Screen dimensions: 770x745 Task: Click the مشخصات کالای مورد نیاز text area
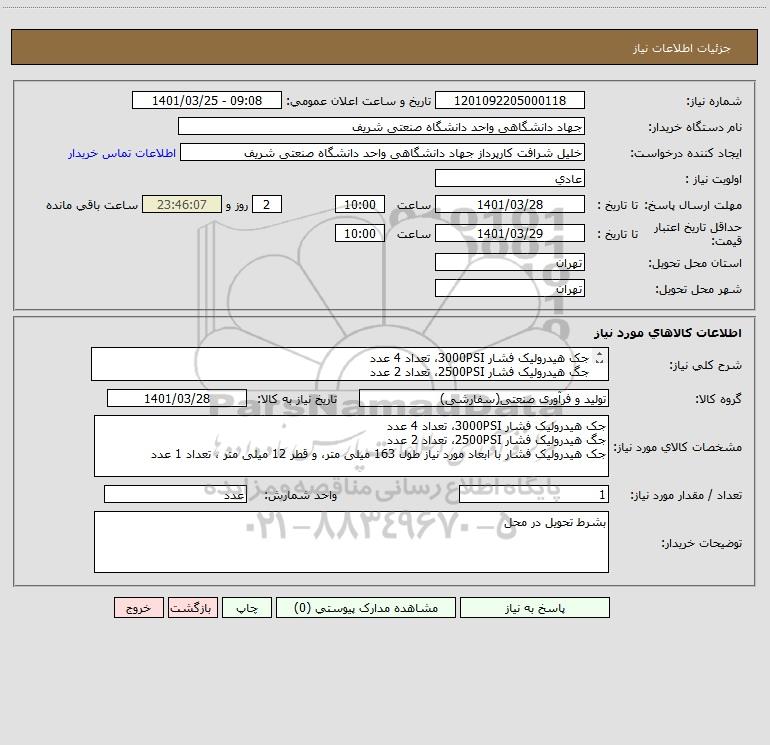(351, 446)
